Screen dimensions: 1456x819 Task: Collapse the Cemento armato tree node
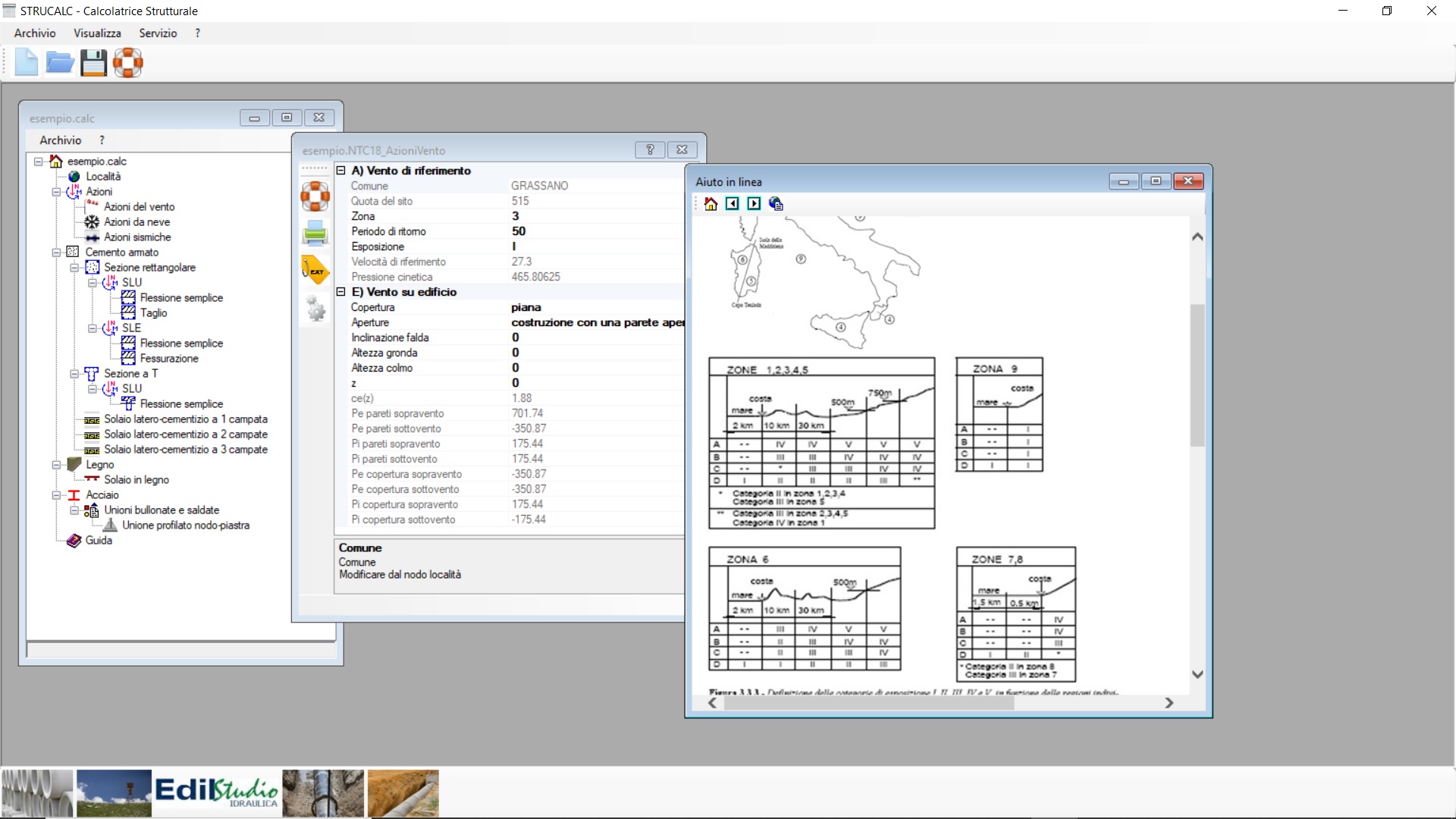(x=56, y=253)
